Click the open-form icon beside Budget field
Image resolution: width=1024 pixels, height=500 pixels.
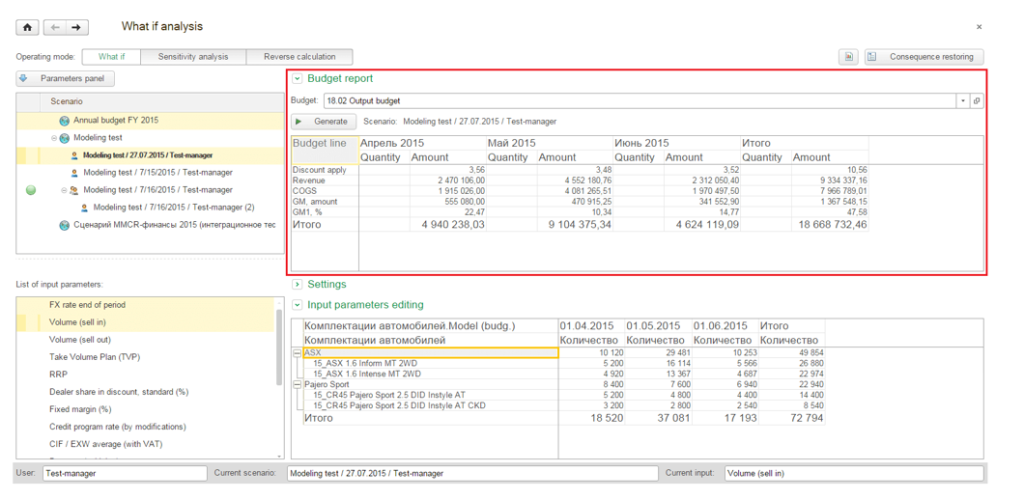977,101
